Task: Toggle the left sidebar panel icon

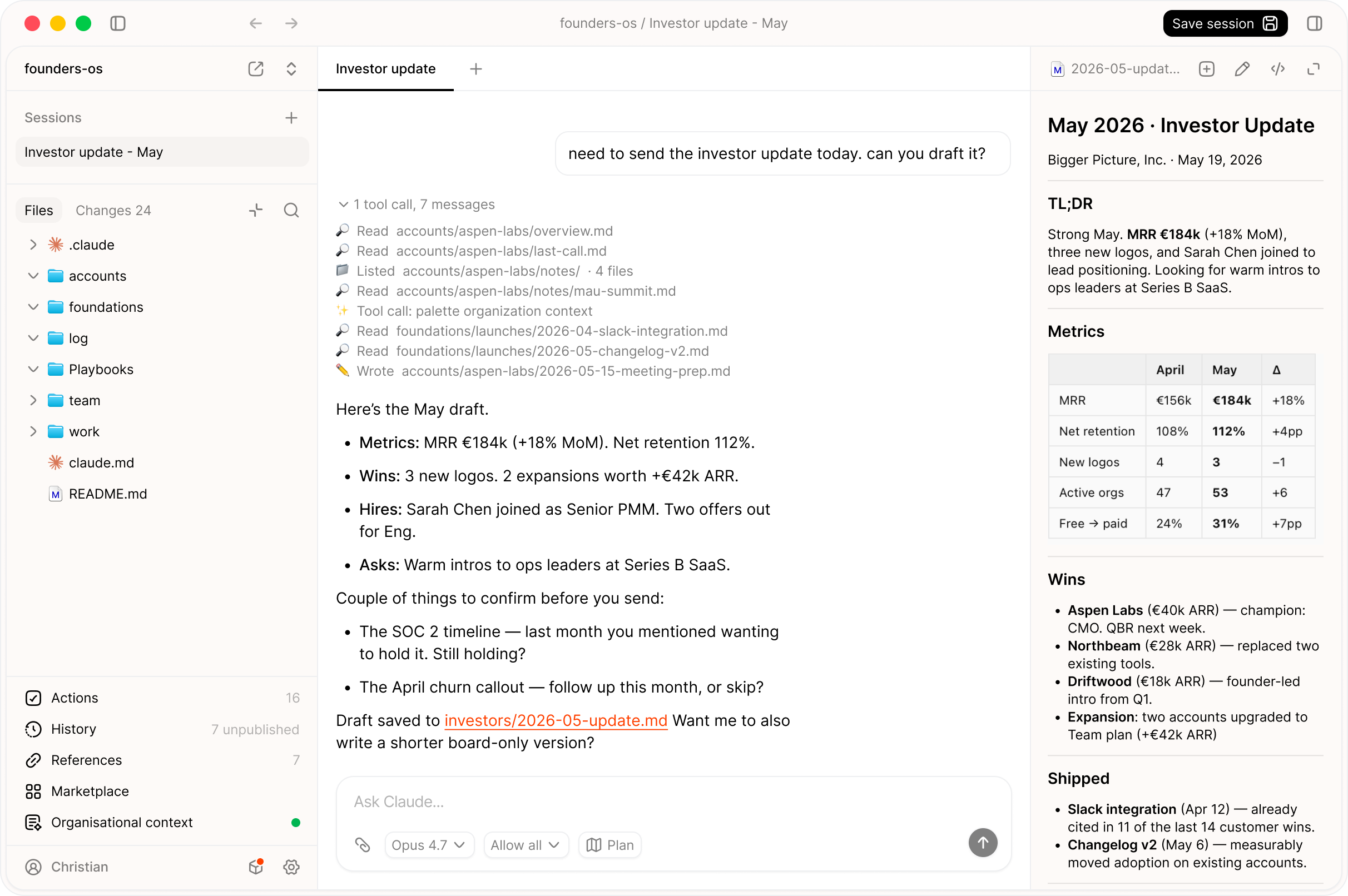Action: coord(118,23)
